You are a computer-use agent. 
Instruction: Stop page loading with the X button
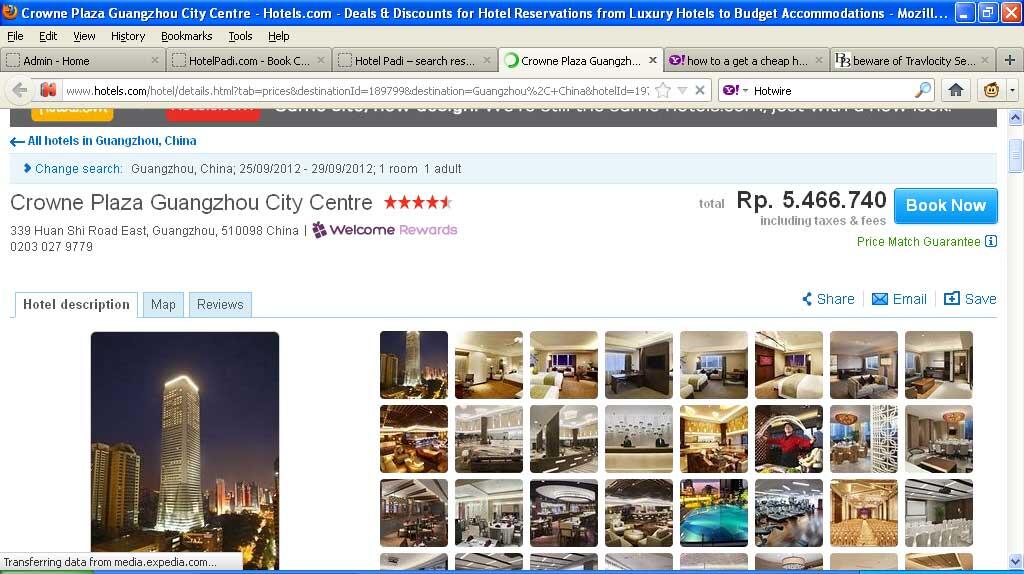coord(699,90)
